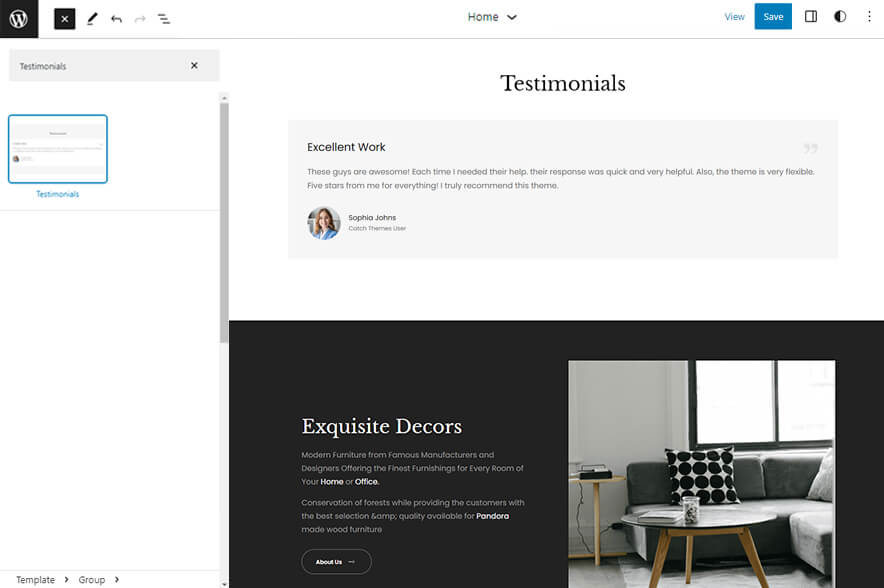Click the Undo arrow icon

click(117, 18)
